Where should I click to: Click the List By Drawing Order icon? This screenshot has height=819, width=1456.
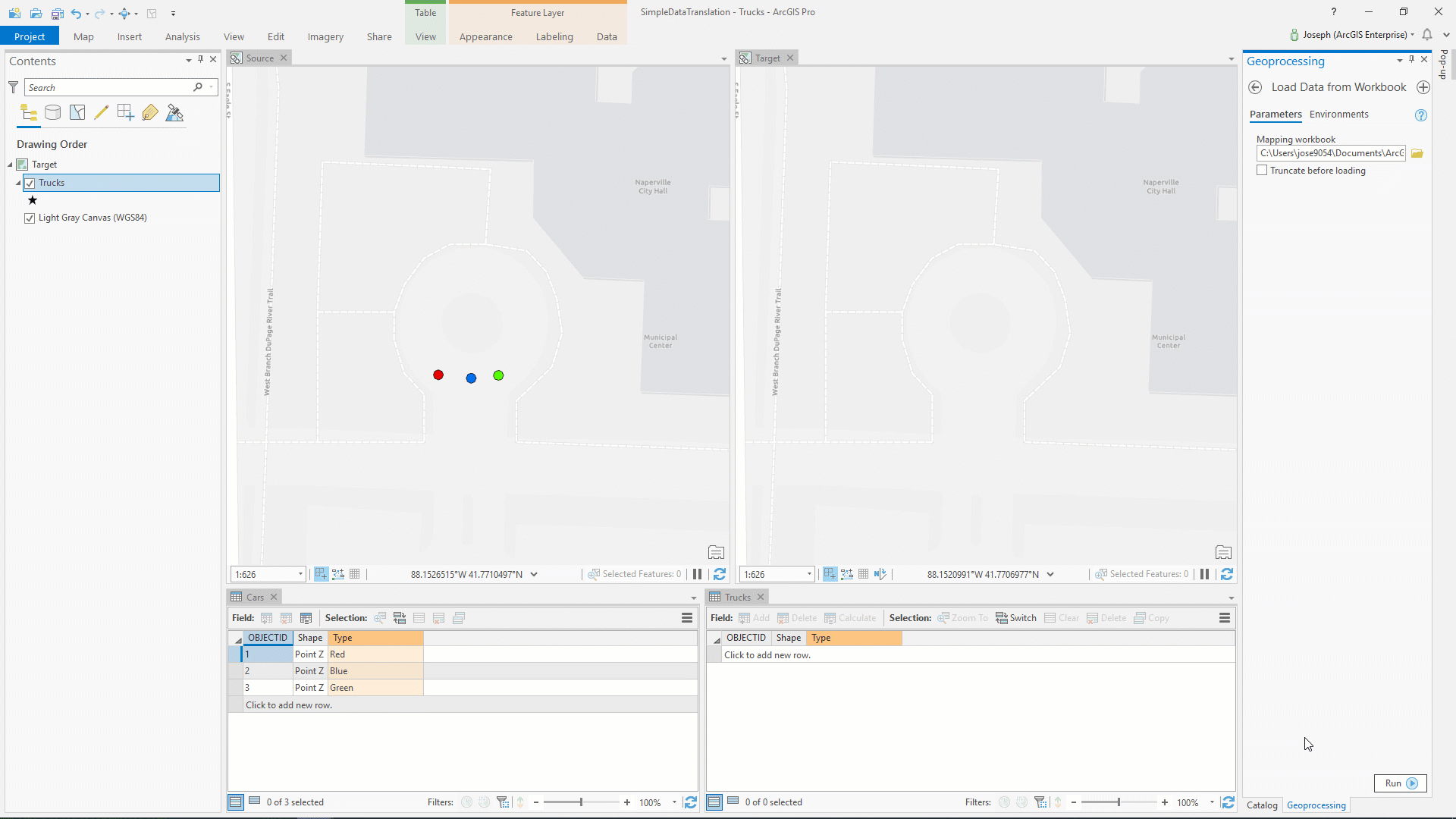pos(29,113)
